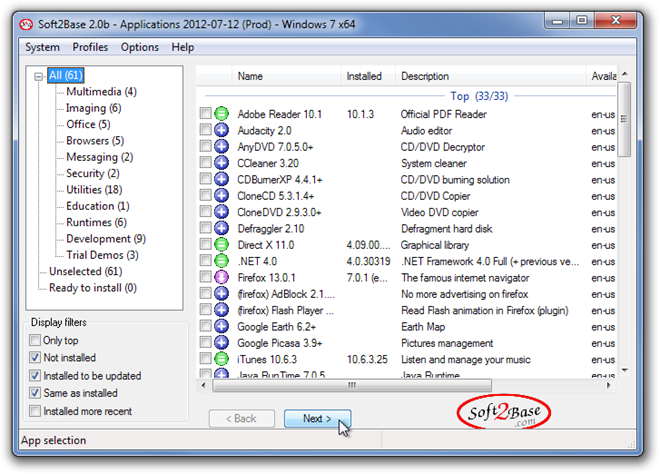Click the green equal icon for Direct X 11.0

coord(221,245)
